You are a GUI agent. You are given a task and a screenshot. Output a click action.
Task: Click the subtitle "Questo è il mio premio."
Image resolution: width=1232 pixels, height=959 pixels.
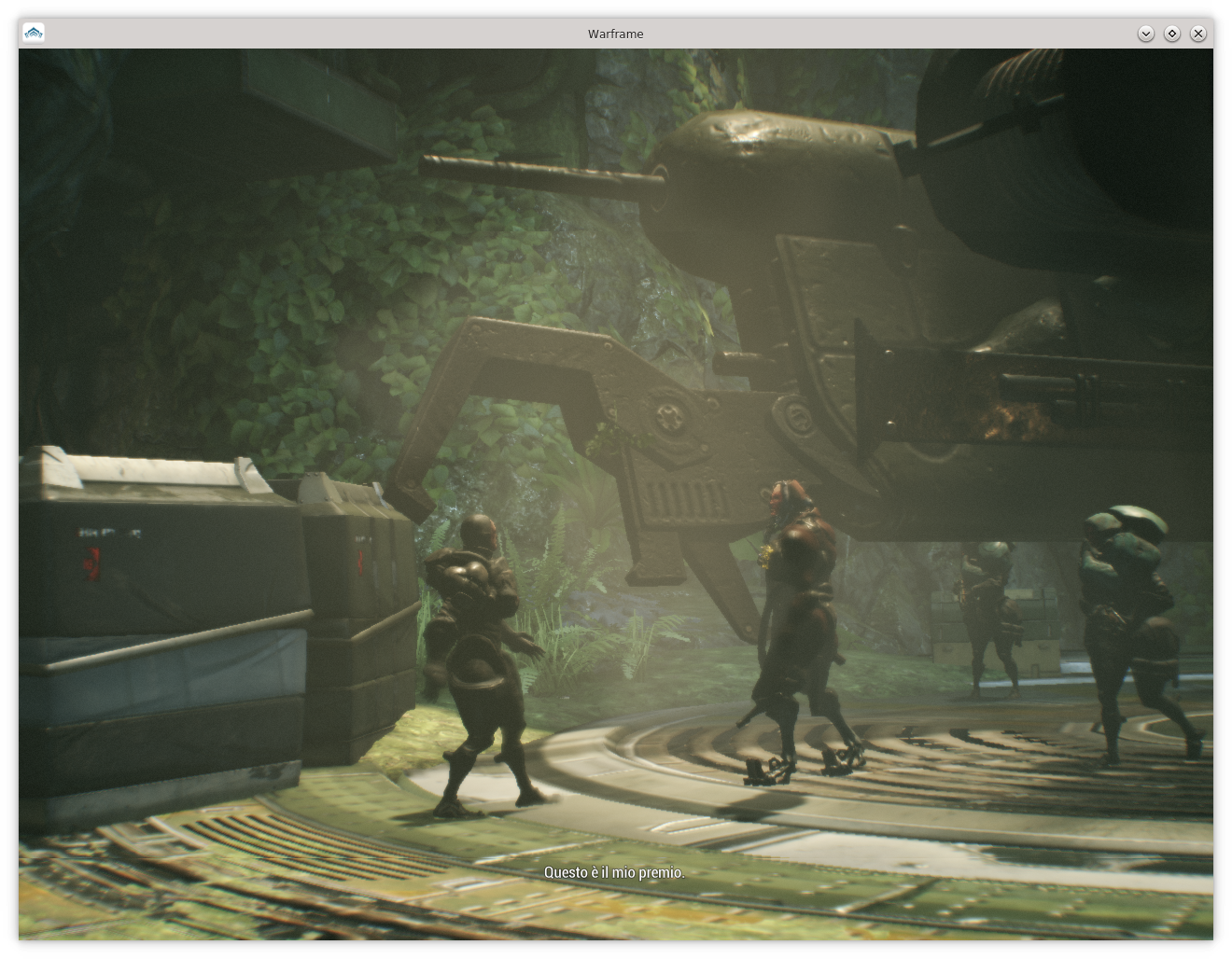pos(615,872)
